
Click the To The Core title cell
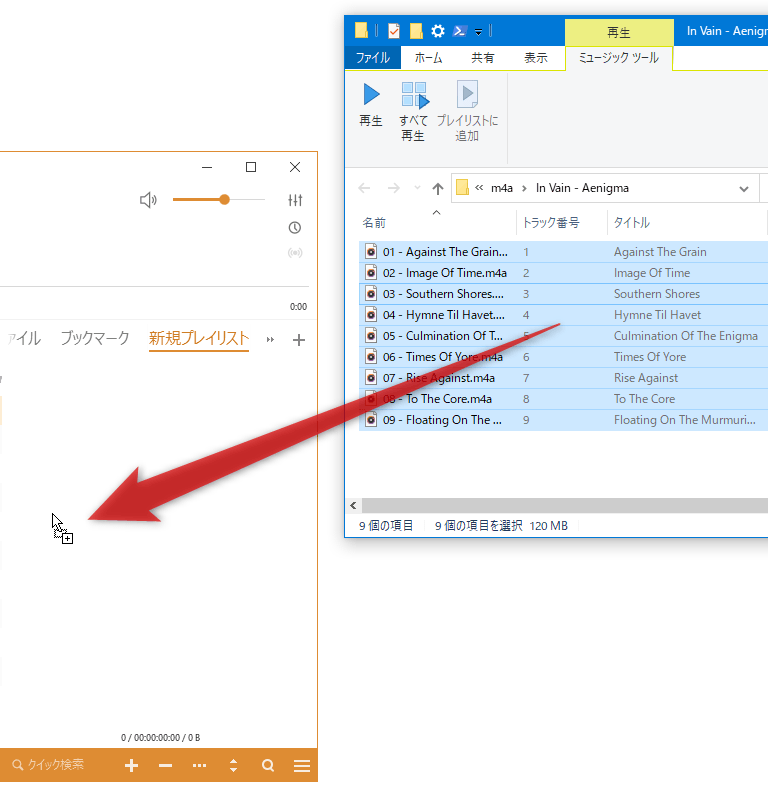pyautogui.click(x=644, y=399)
